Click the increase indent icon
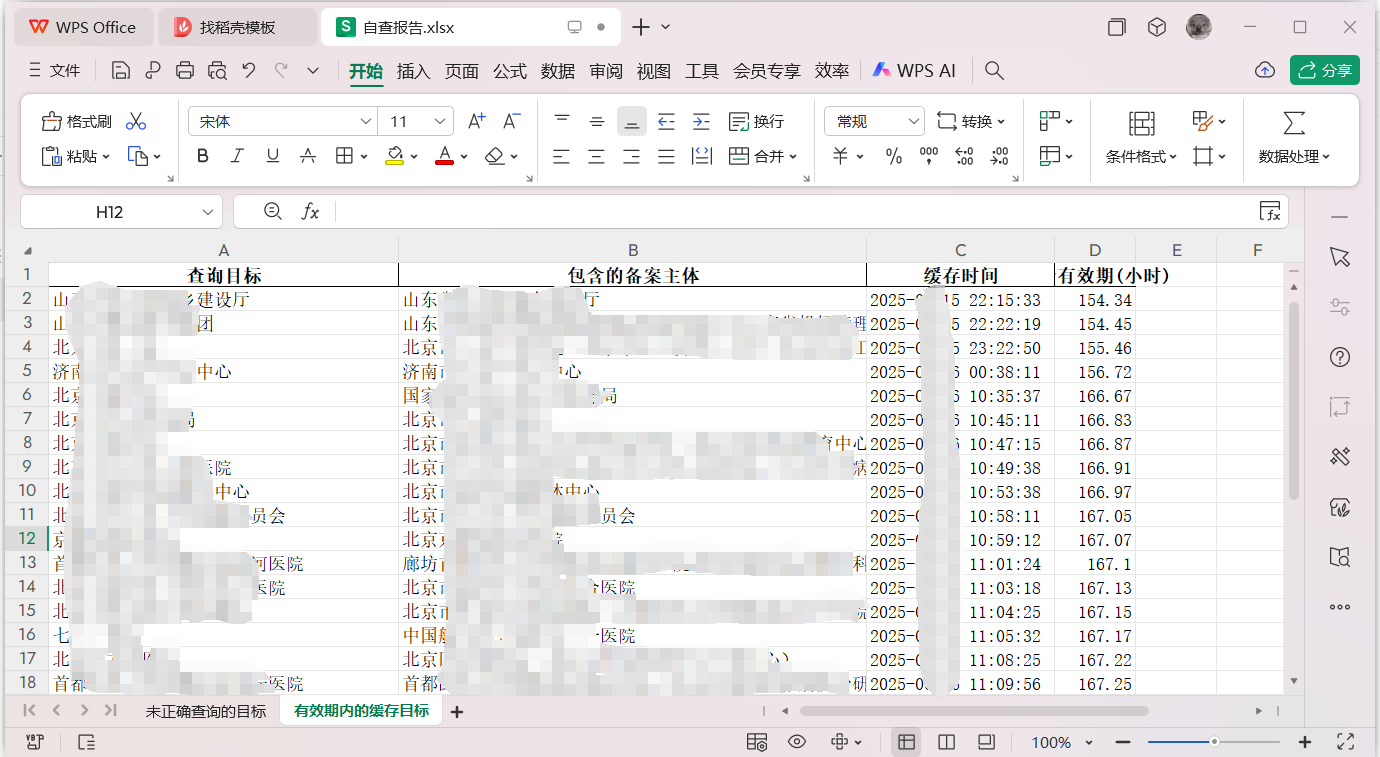The image size is (1380, 757). click(701, 121)
